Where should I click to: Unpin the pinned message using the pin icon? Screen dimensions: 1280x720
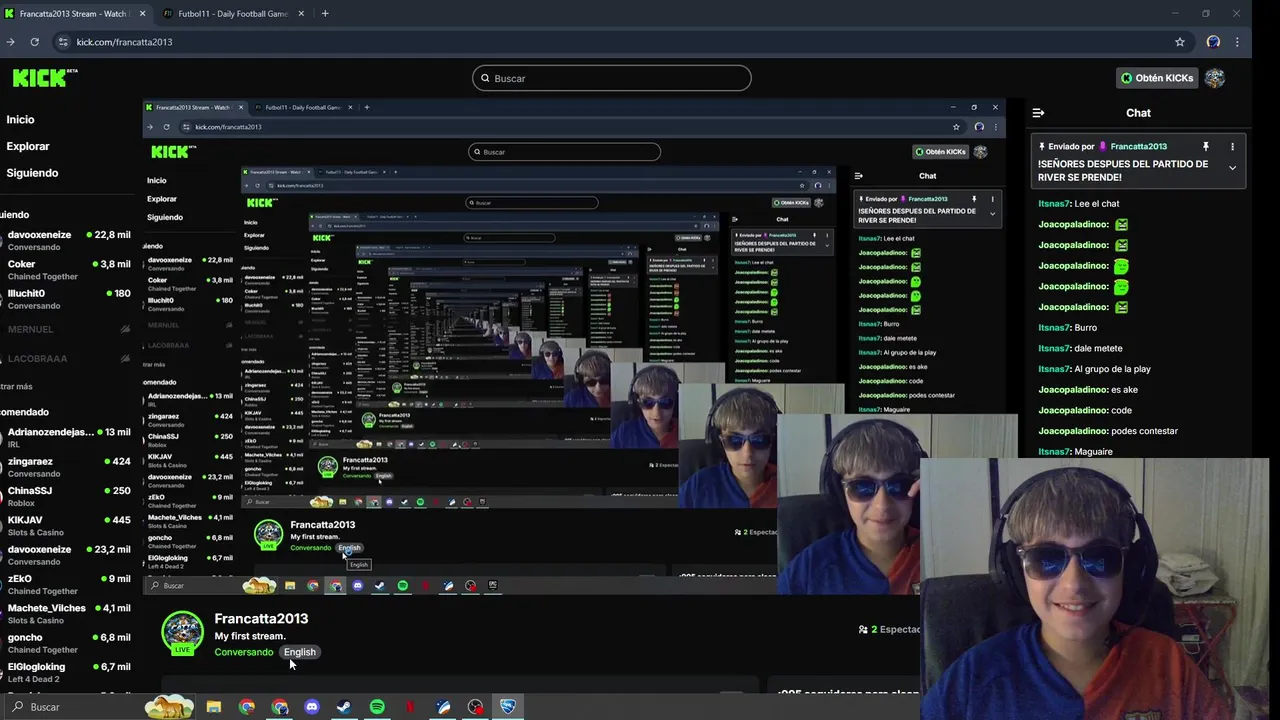tap(1205, 146)
